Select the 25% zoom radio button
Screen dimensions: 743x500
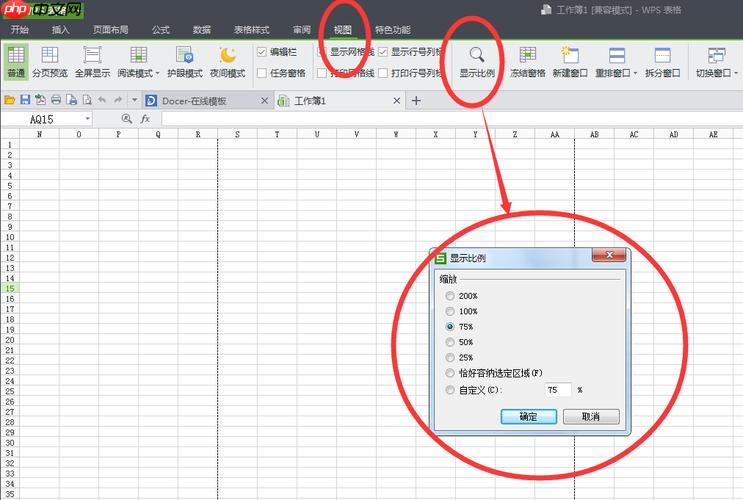(450, 357)
